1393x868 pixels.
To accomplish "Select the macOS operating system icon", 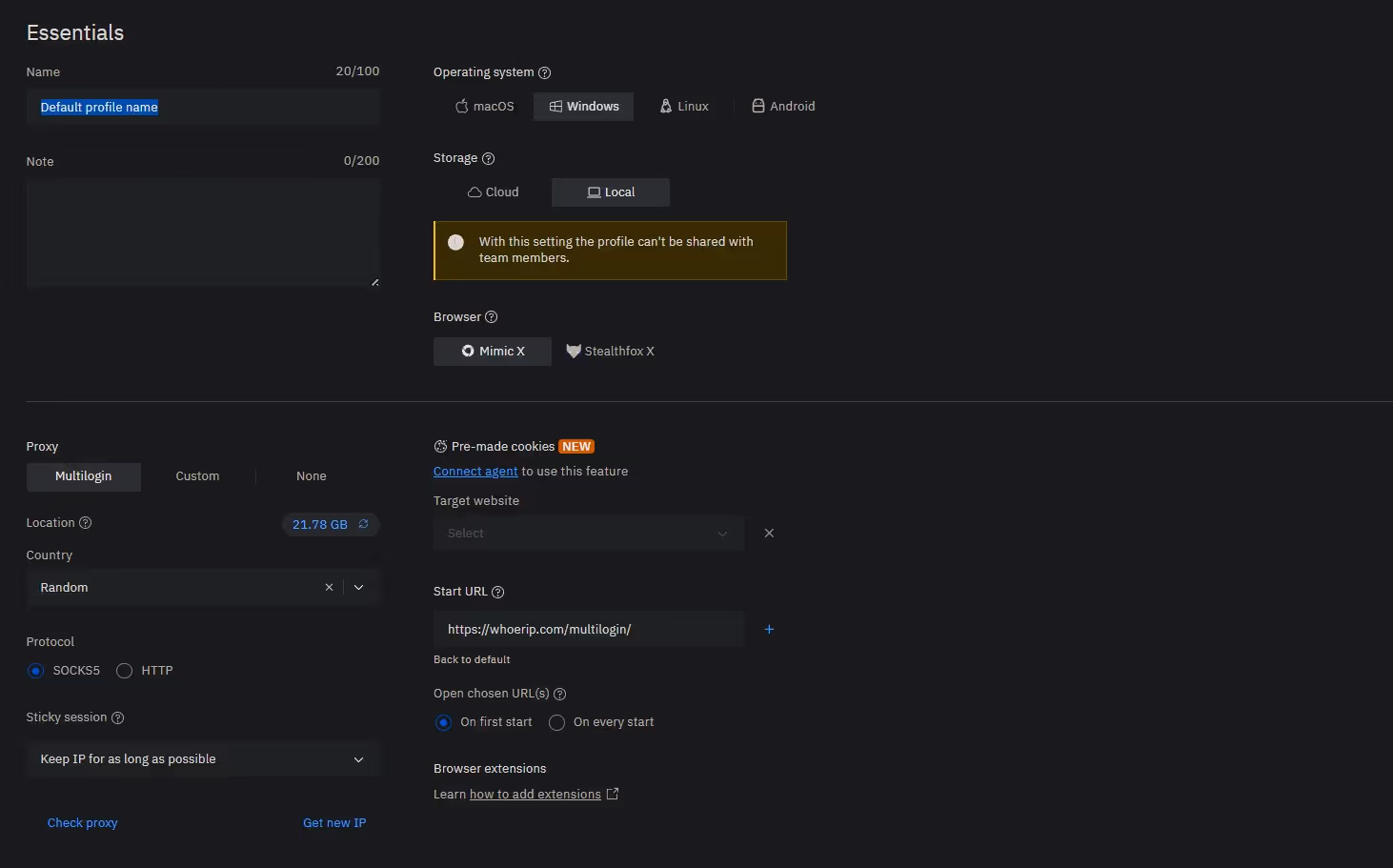I will (x=461, y=106).
